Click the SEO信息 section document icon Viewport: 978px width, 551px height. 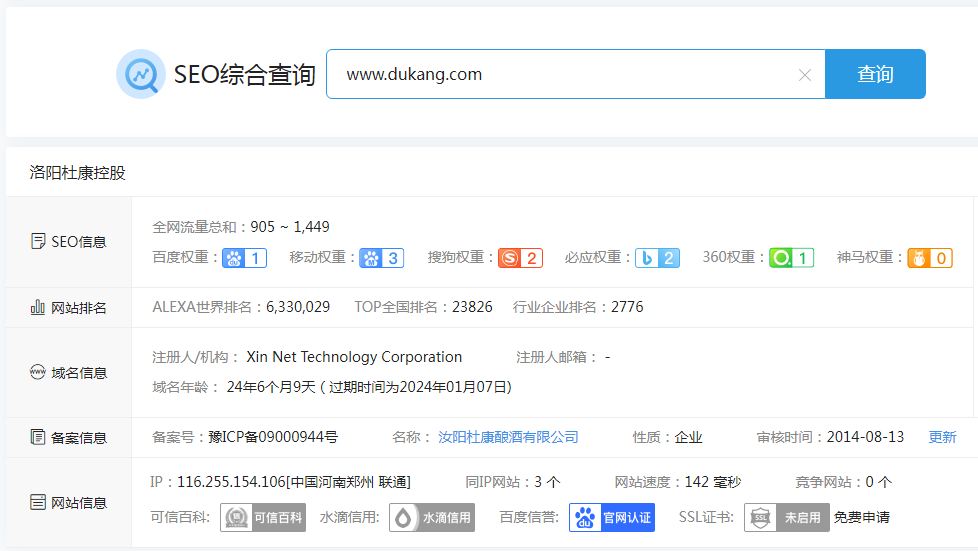[x=38, y=241]
